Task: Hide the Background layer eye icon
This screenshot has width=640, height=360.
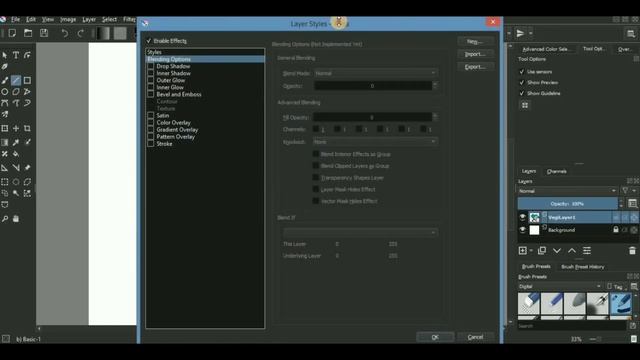Action: click(522, 230)
